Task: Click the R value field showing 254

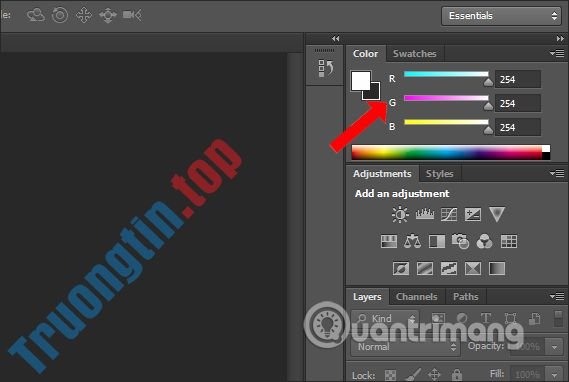Action: coord(518,79)
